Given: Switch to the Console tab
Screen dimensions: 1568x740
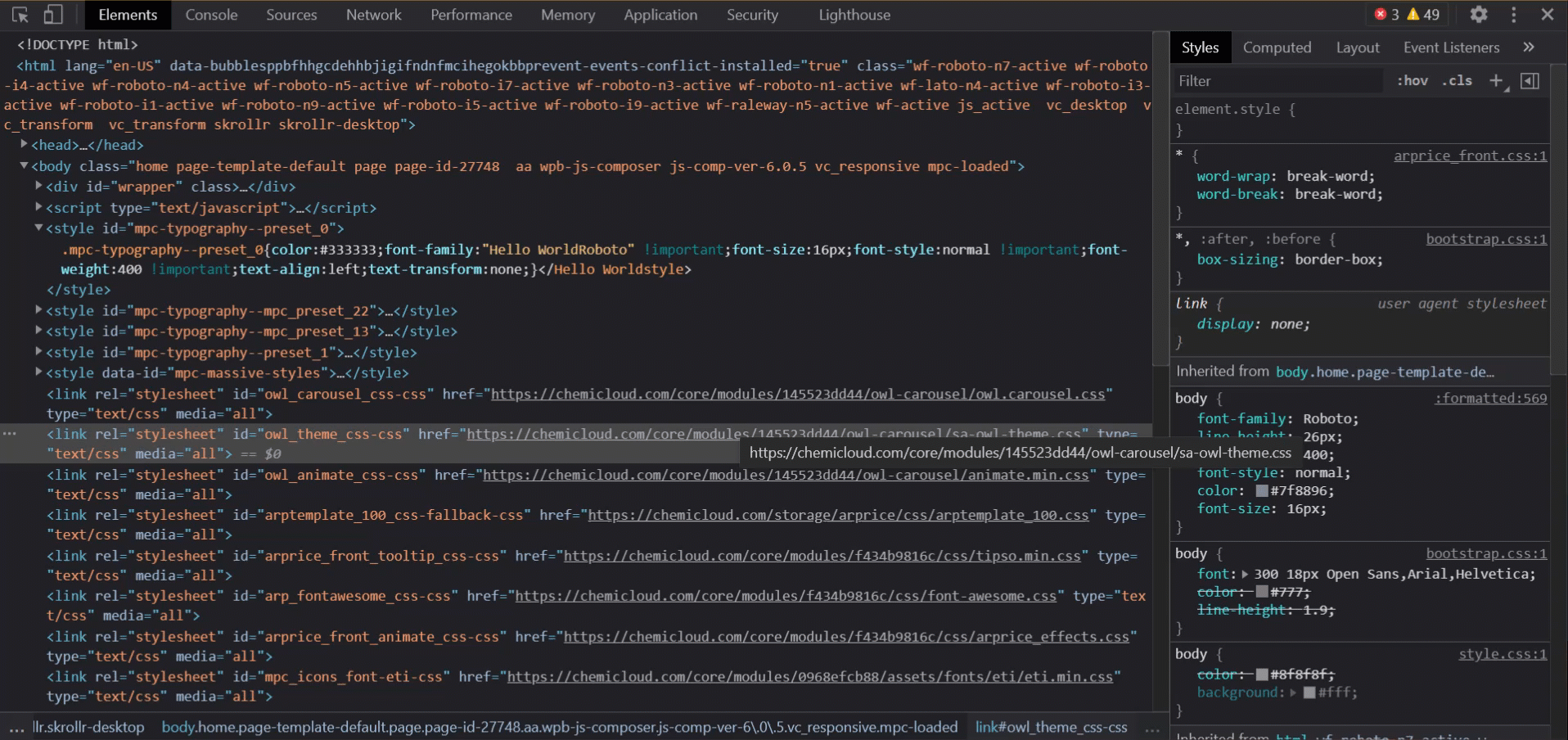Looking at the screenshot, I should (211, 15).
